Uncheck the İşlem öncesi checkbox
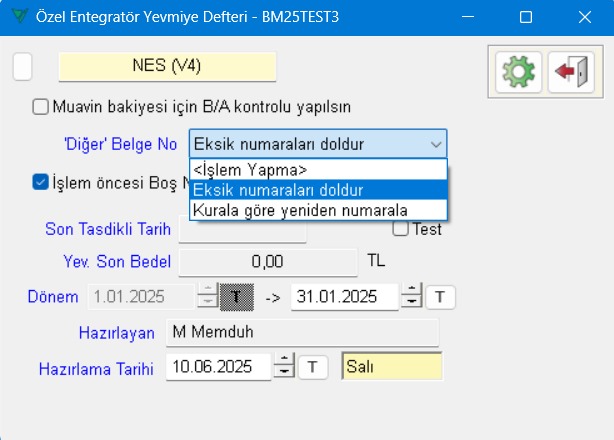Image resolution: width=614 pixels, height=440 pixels. (x=40, y=181)
